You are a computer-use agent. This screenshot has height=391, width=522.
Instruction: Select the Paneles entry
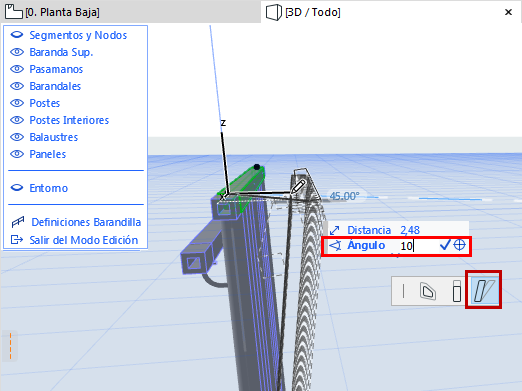click(48, 154)
